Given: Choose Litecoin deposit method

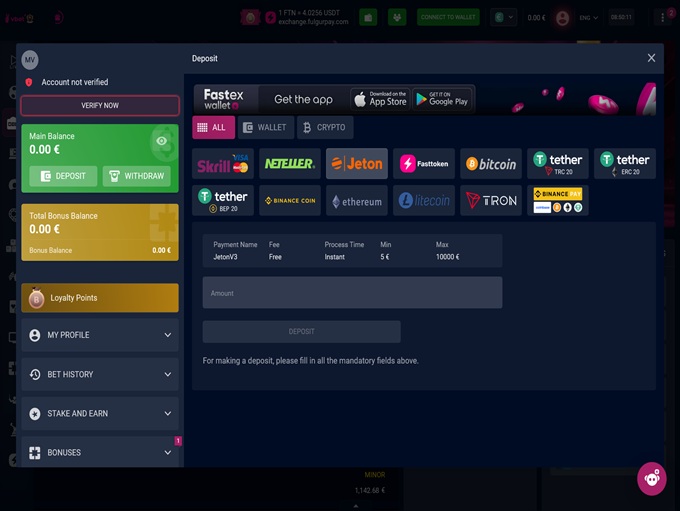Looking at the screenshot, I should click(x=424, y=201).
